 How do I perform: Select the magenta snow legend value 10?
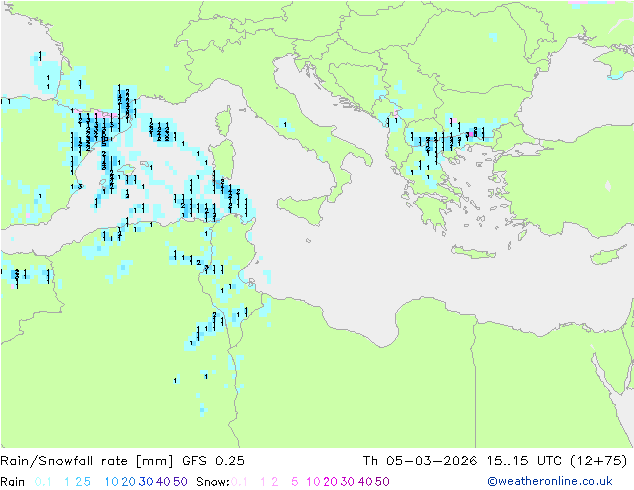point(313,482)
